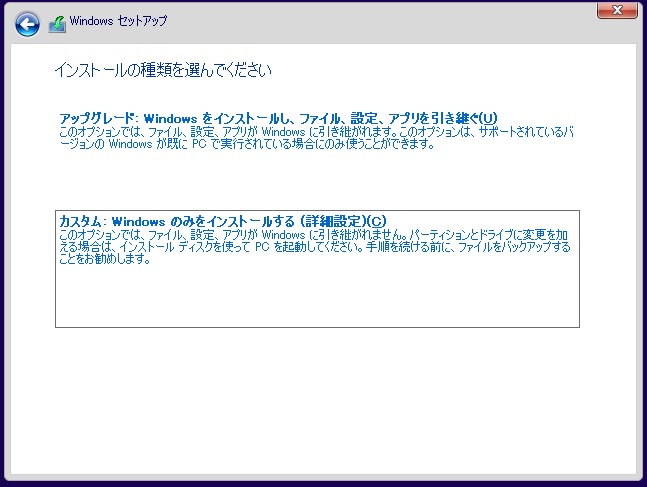Go back with the blue arrow button
The height and width of the screenshot is (487, 647).
click(x=27, y=24)
